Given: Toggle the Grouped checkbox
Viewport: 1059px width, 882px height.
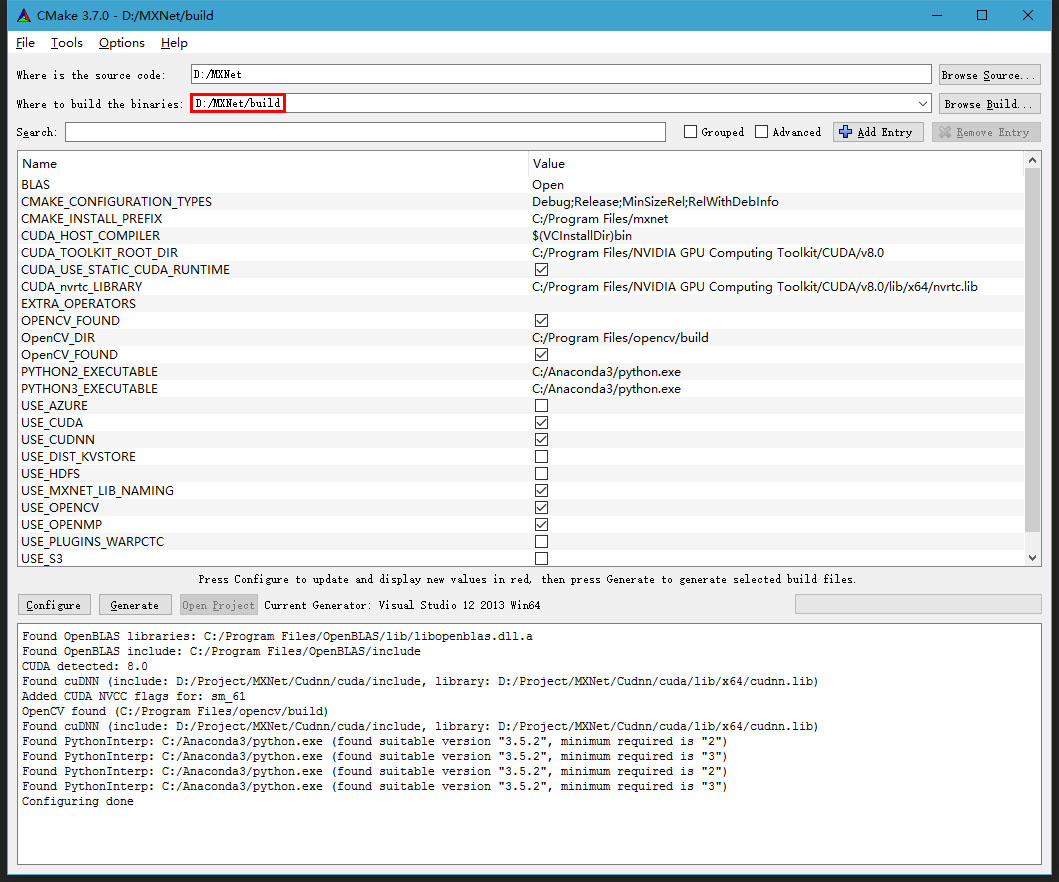Looking at the screenshot, I should point(690,132).
